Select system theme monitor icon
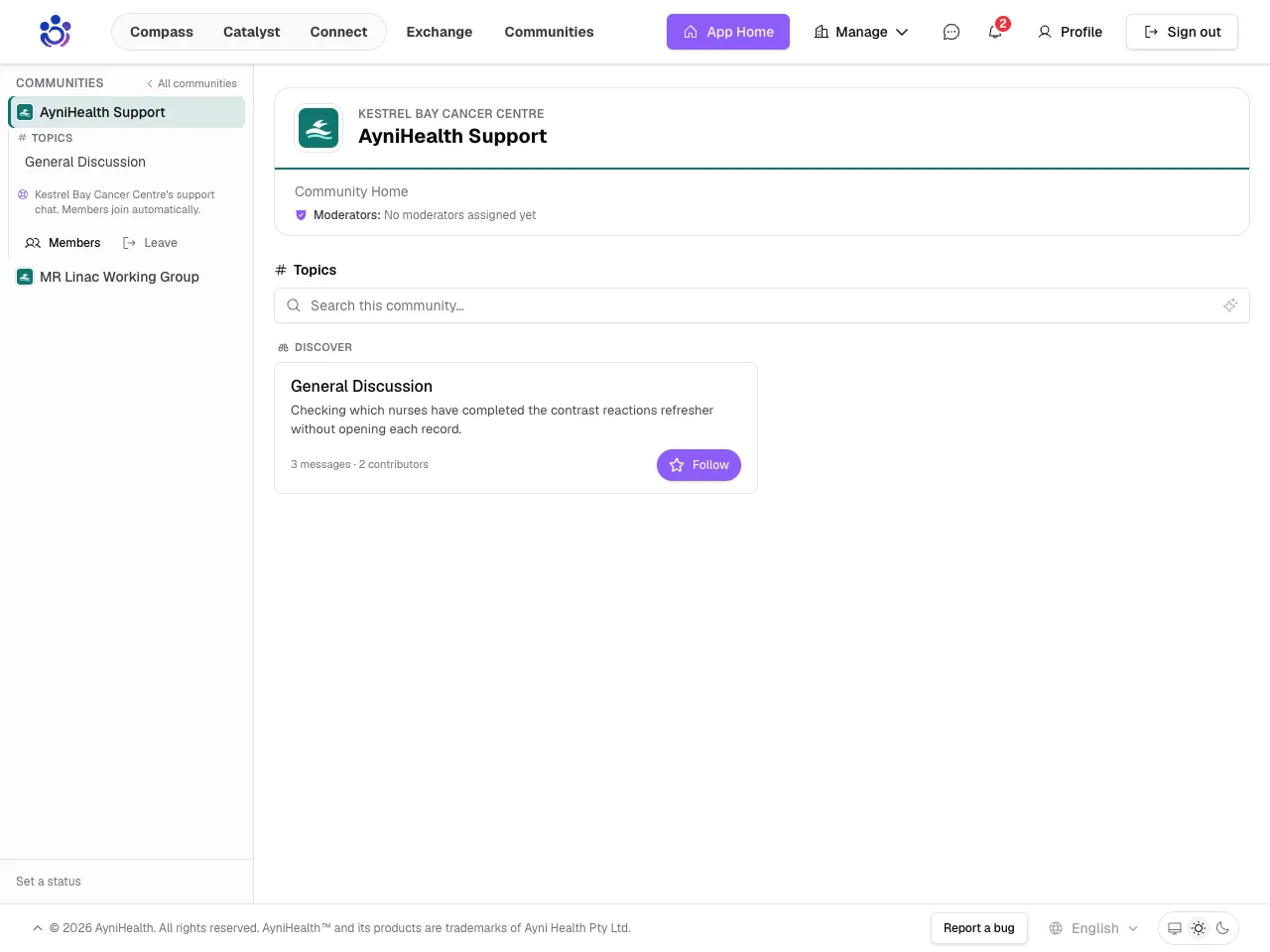1270x952 pixels. click(1175, 928)
